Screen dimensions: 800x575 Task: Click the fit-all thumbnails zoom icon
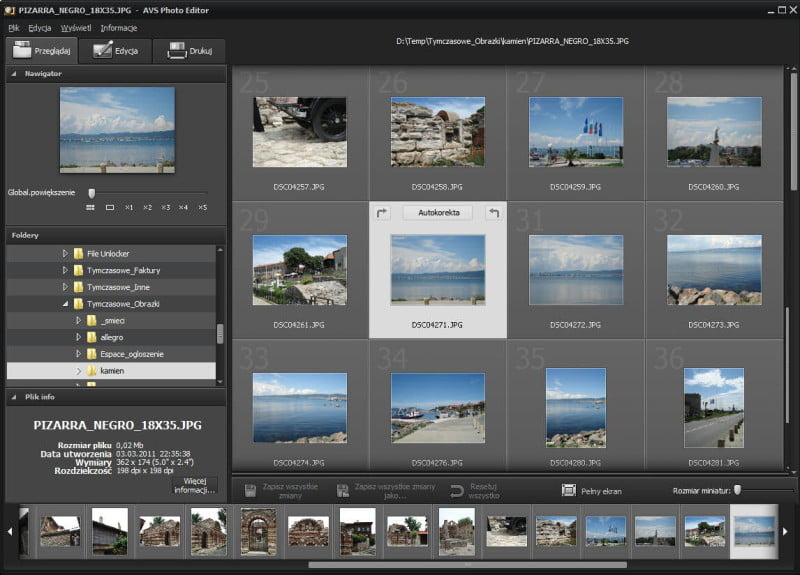click(90, 208)
